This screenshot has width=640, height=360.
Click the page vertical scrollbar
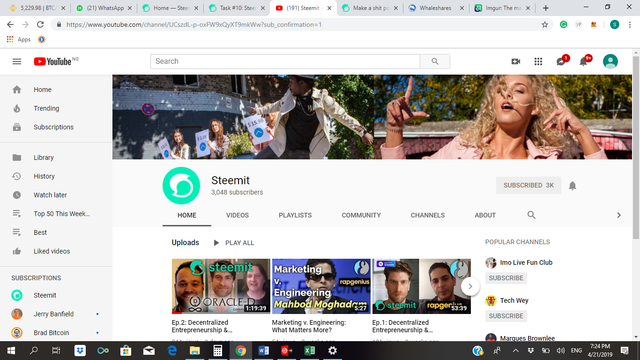(636, 147)
